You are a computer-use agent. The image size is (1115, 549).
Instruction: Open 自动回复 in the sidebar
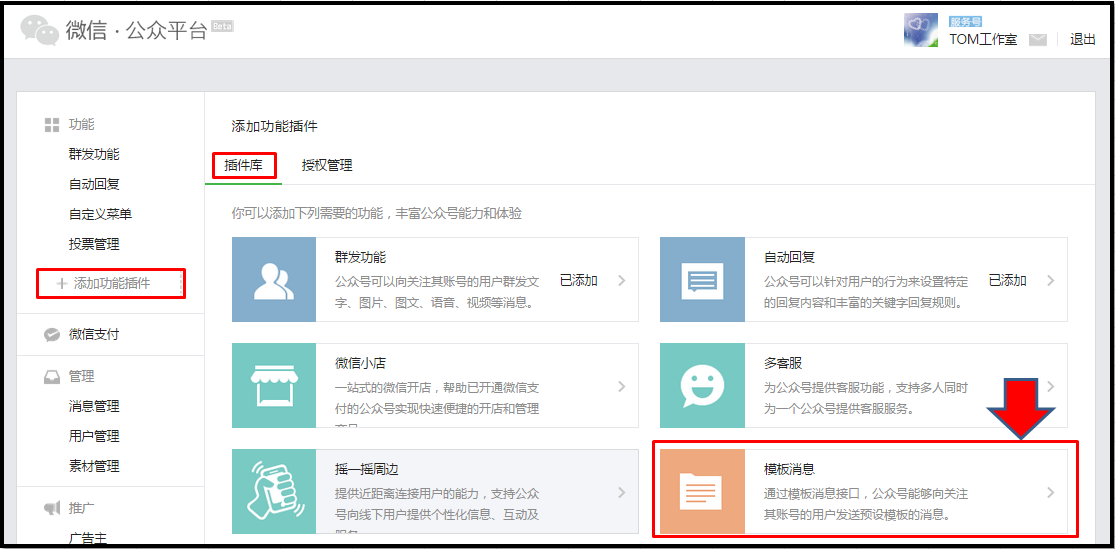(94, 184)
